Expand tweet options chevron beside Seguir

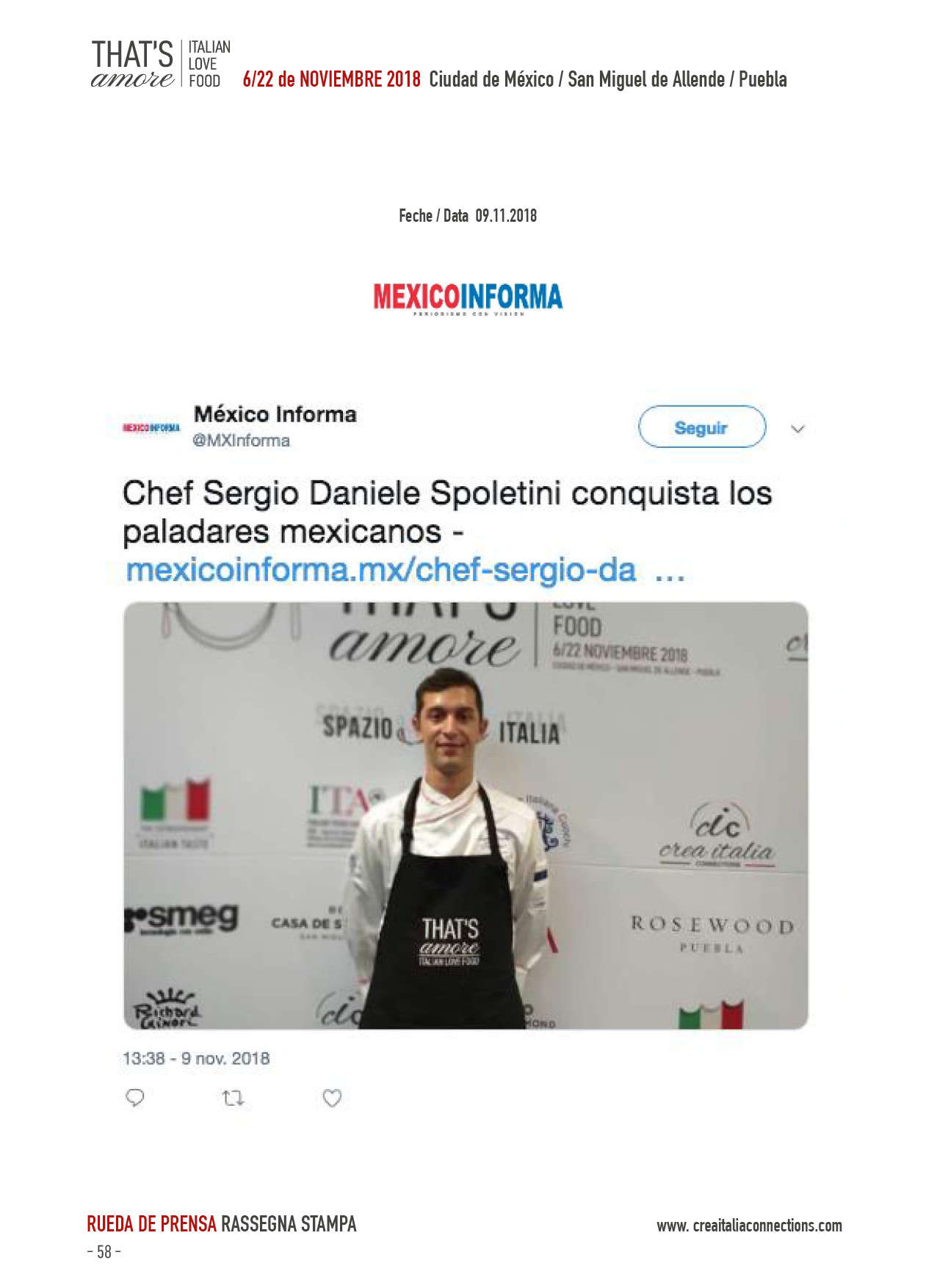click(x=797, y=429)
